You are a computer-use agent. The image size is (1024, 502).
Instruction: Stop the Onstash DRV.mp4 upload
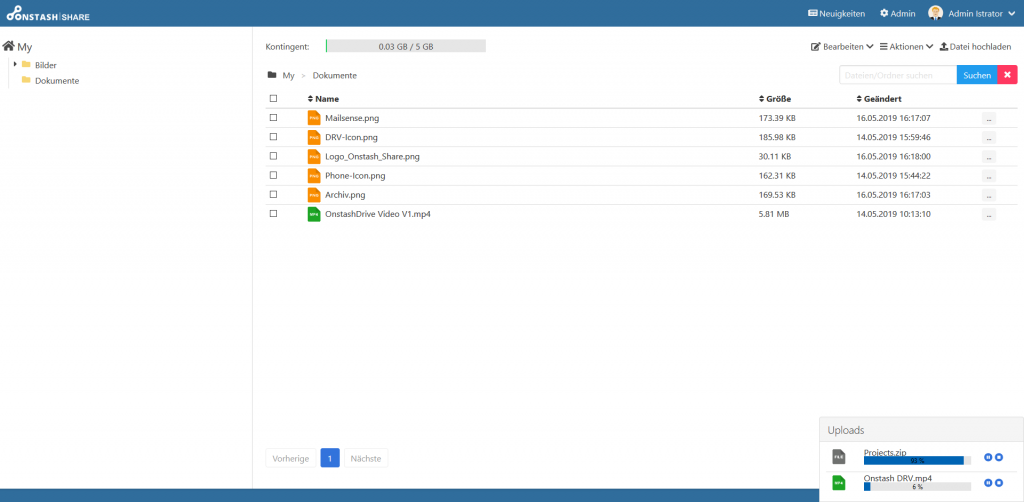point(999,482)
